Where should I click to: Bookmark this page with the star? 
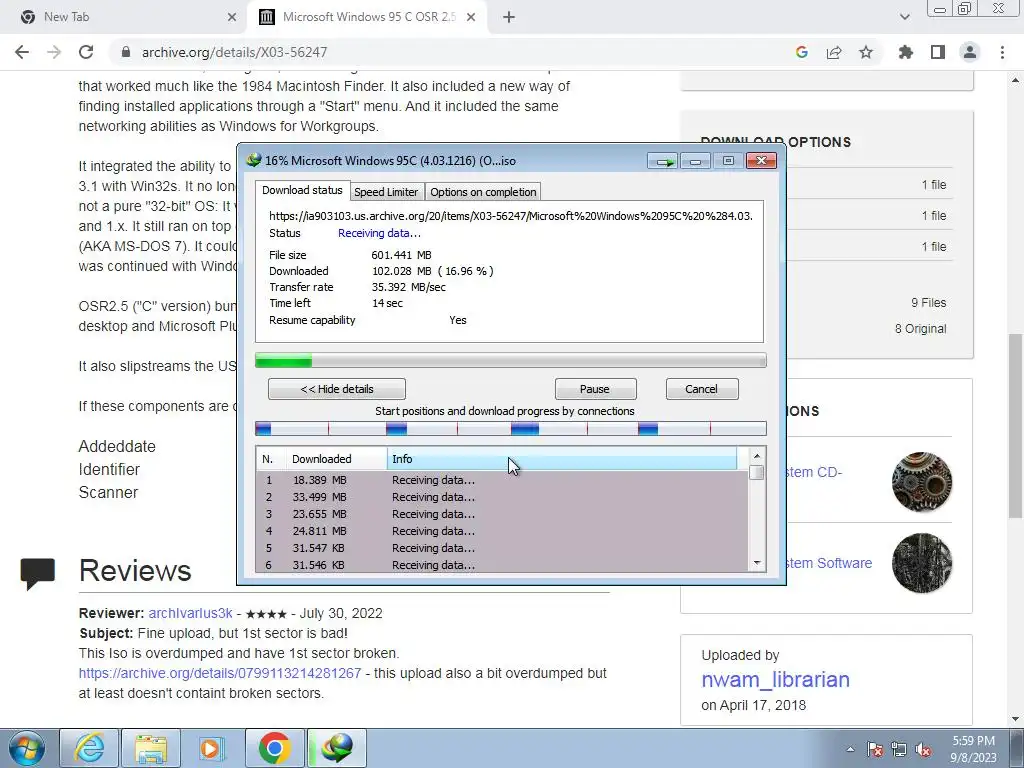(x=866, y=52)
